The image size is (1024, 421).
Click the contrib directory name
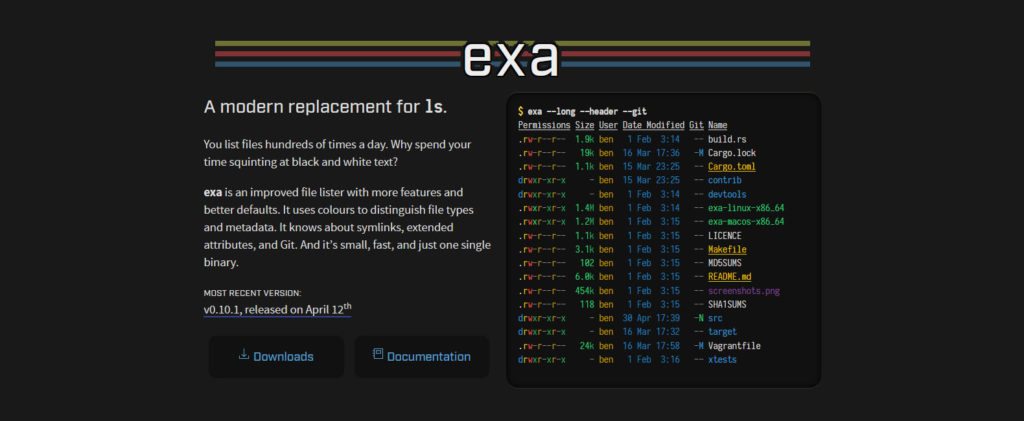click(725, 180)
